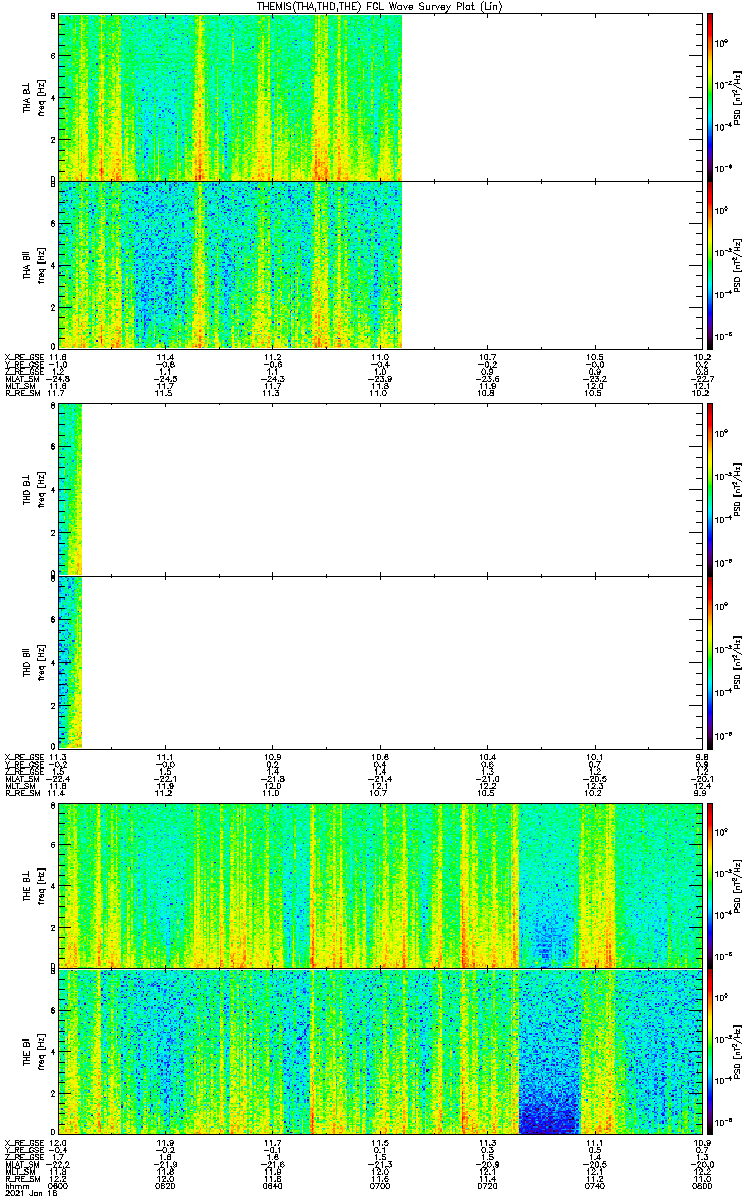Image resolution: width=750 pixels, height=1200 pixels.
Task: Click the '0800' time tick label
Action: point(701,1187)
